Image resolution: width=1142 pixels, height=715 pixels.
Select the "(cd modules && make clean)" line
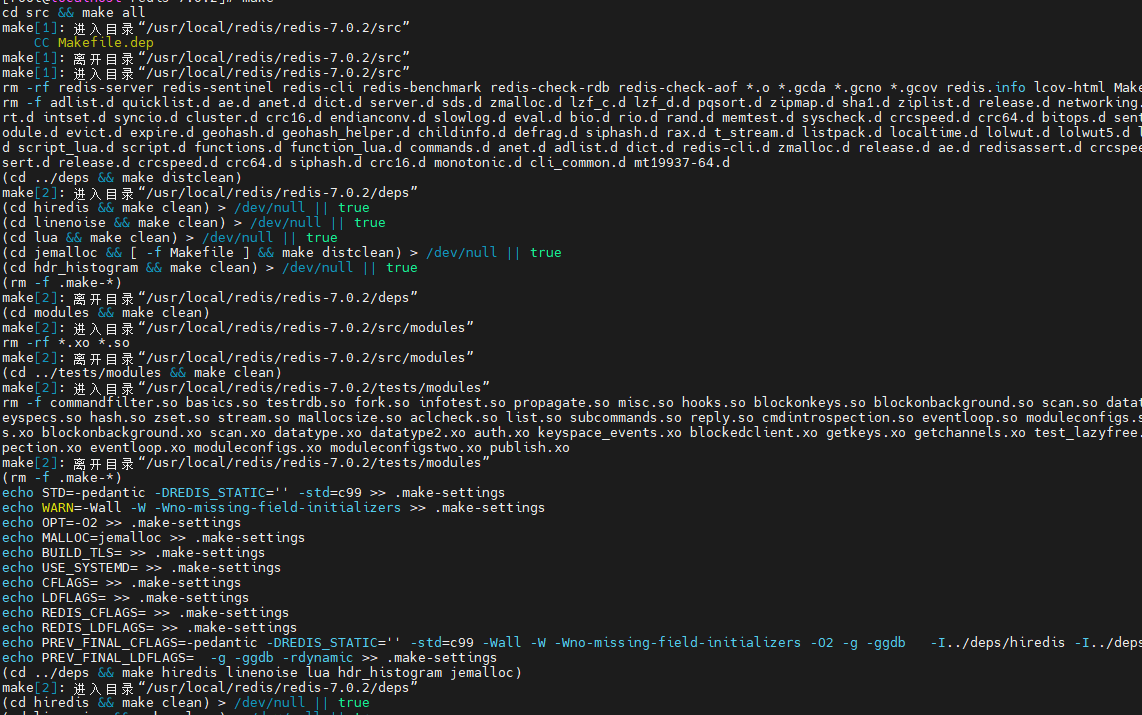pos(105,312)
